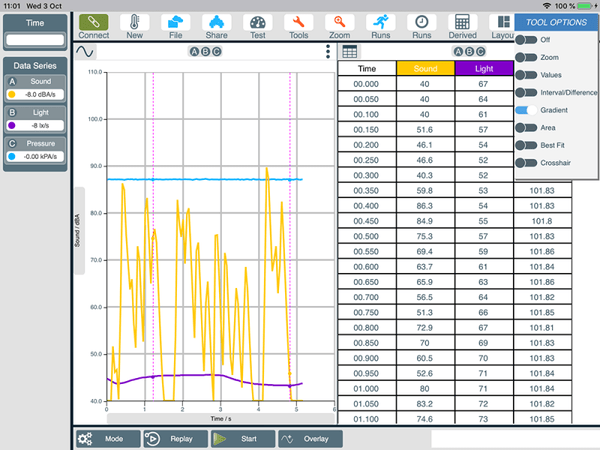Open the graph's three-dot options menu
This screenshot has height=450, width=600.
click(327, 51)
